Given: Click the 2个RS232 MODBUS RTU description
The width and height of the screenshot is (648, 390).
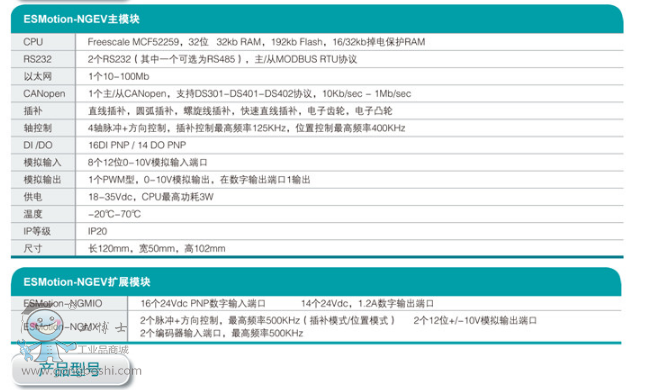Looking at the screenshot, I should coord(222,59).
